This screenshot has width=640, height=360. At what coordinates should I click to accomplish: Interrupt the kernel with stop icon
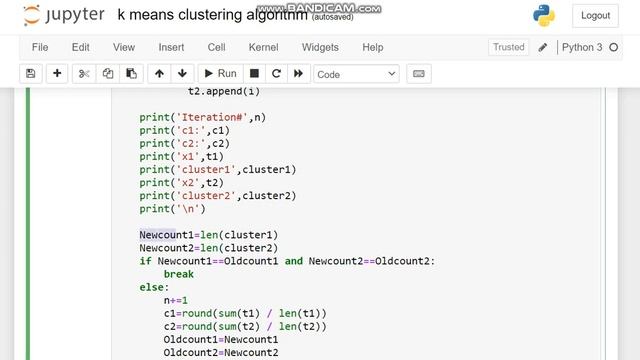pyautogui.click(x=254, y=74)
